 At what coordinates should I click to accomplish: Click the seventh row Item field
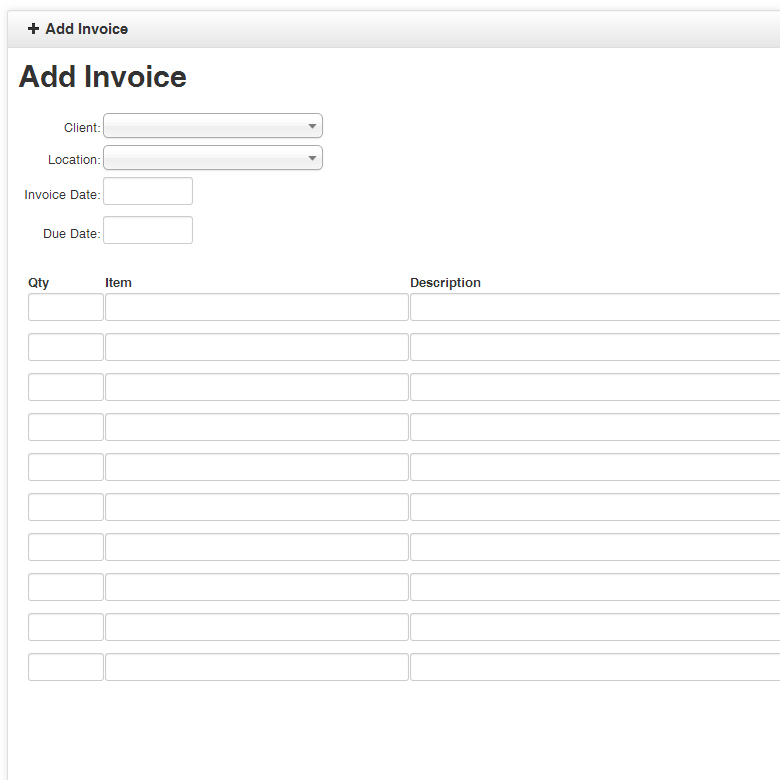pyautogui.click(x=257, y=547)
